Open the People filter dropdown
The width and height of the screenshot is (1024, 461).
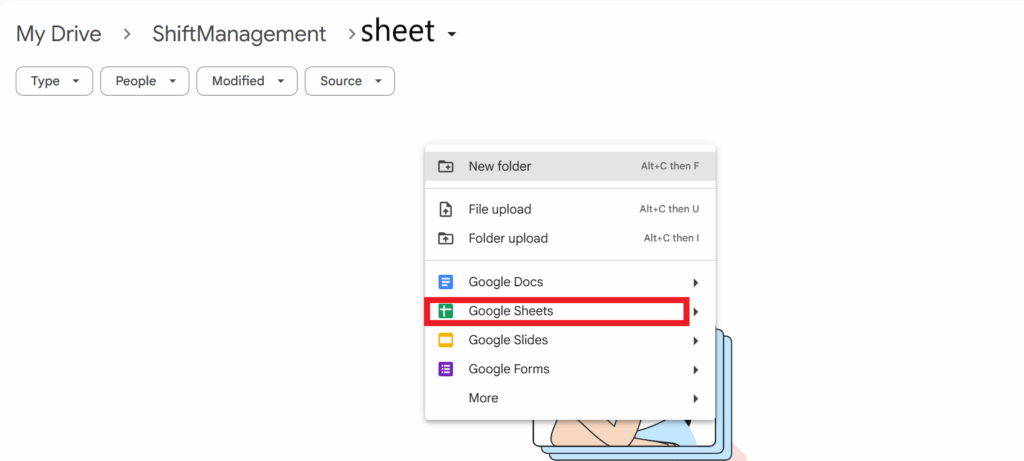[x=144, y=81]
